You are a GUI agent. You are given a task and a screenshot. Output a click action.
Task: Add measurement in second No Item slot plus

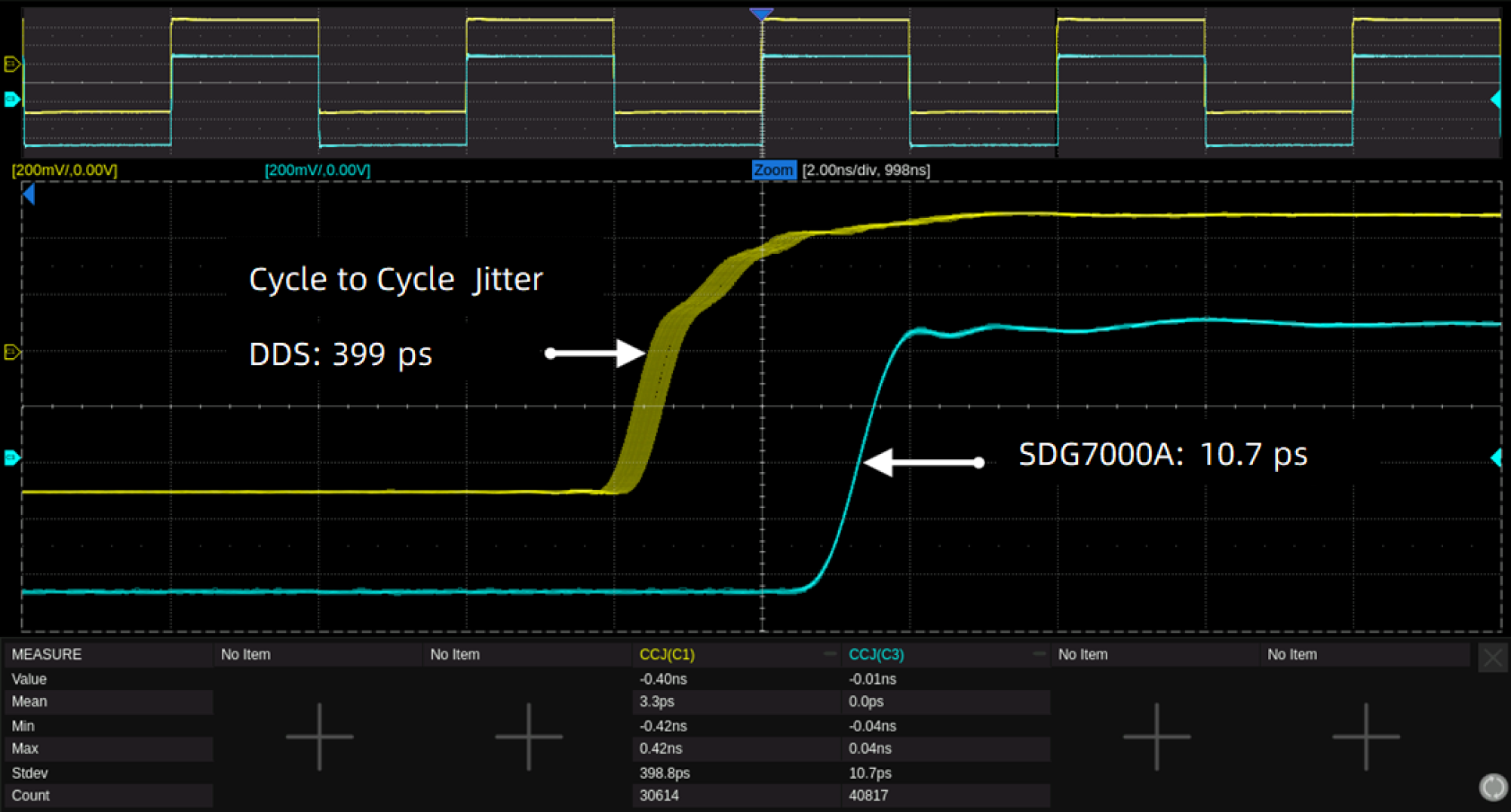coord(528,736)
